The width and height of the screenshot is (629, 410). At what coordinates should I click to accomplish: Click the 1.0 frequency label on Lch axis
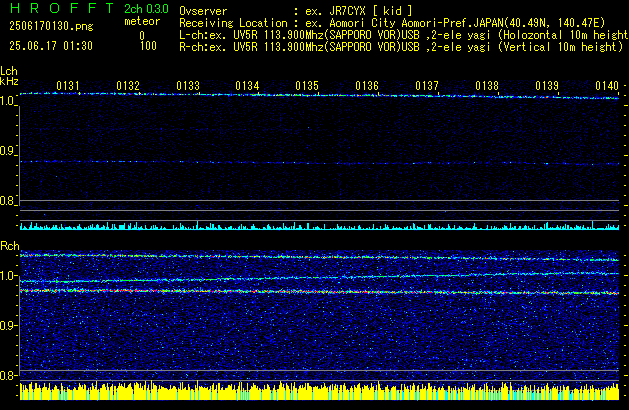click(x=8, y=101)
